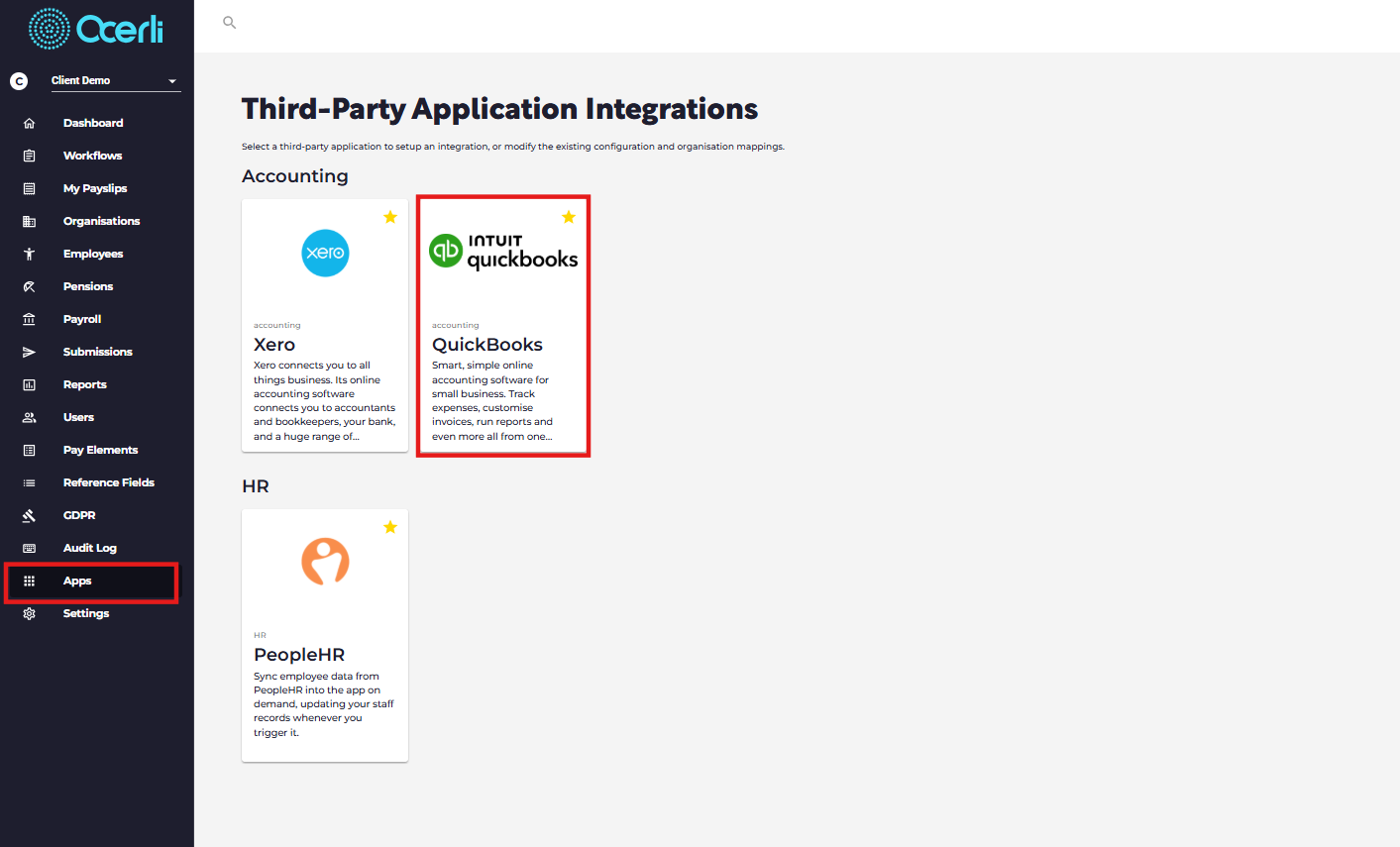Select Employees in the sidebar
This screenshot has height=847, width=1400.
[x=93, y=254]
